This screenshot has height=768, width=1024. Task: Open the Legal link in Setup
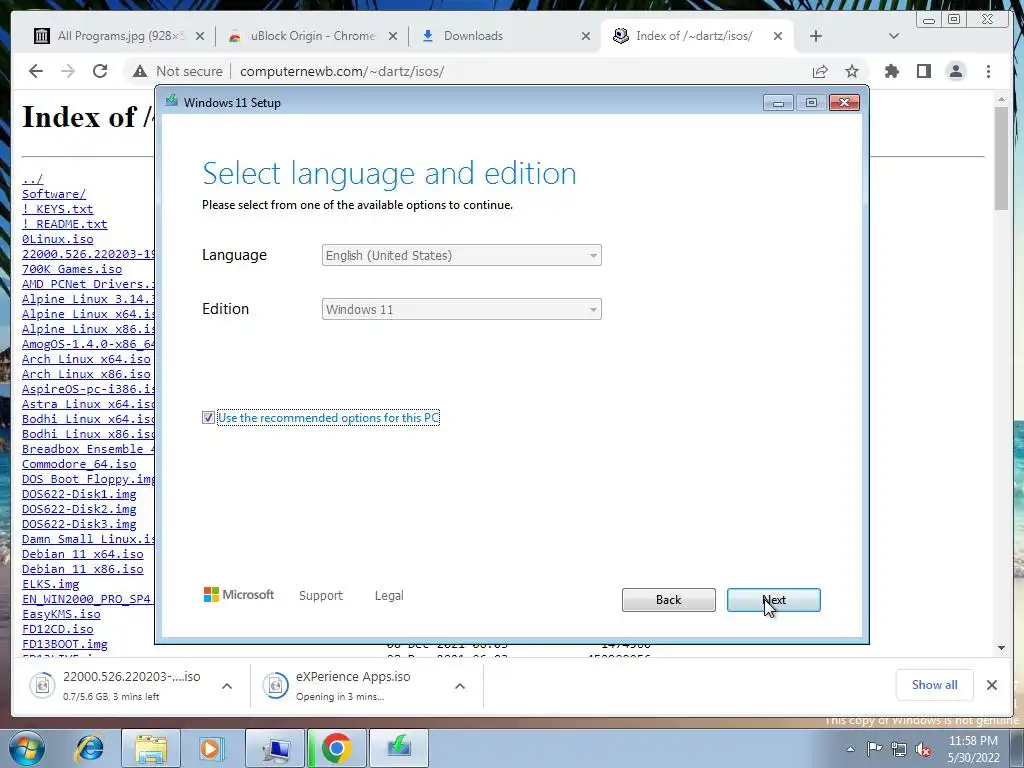click(389, 596)
